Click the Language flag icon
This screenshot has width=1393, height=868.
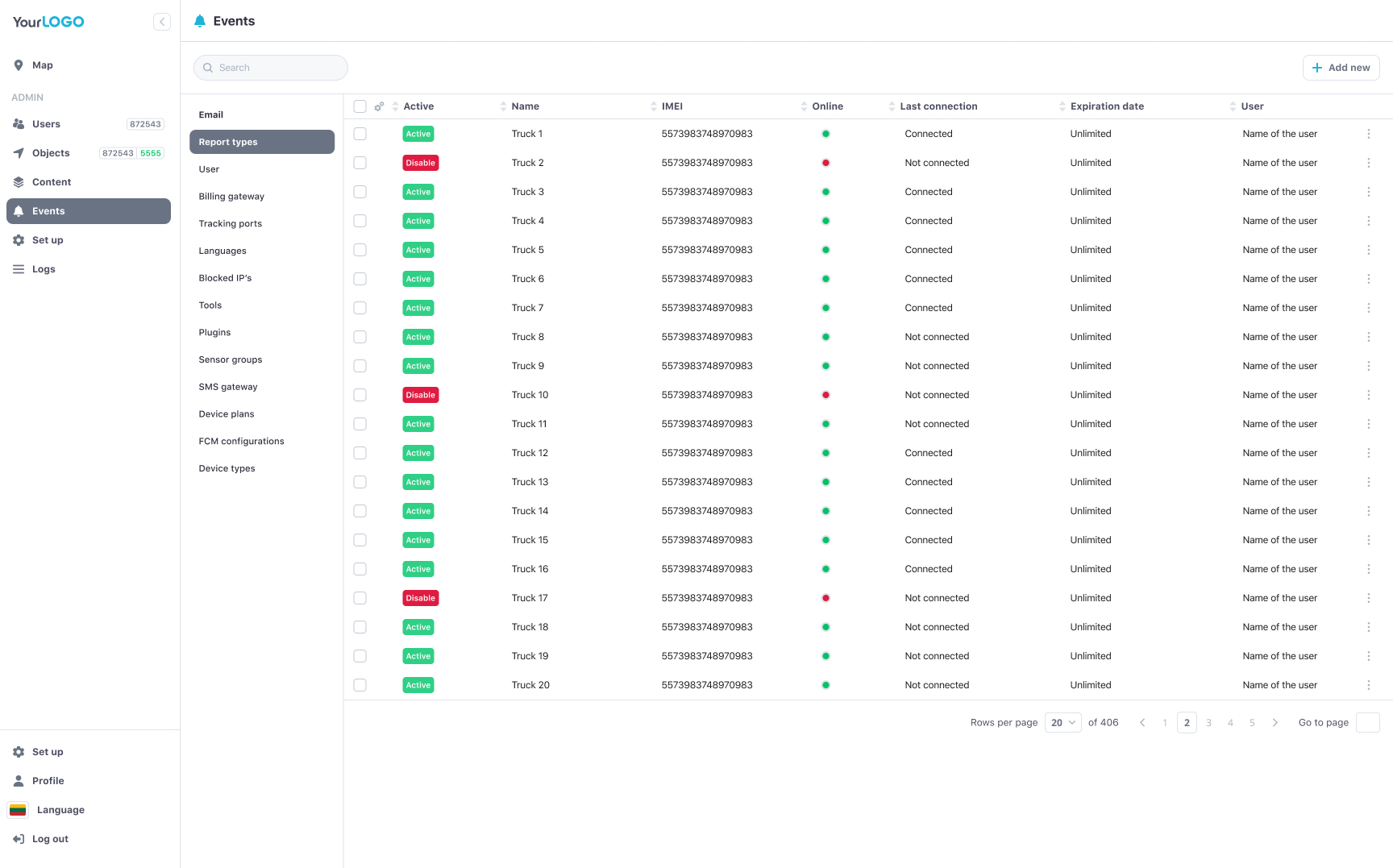tap(18, 810)
